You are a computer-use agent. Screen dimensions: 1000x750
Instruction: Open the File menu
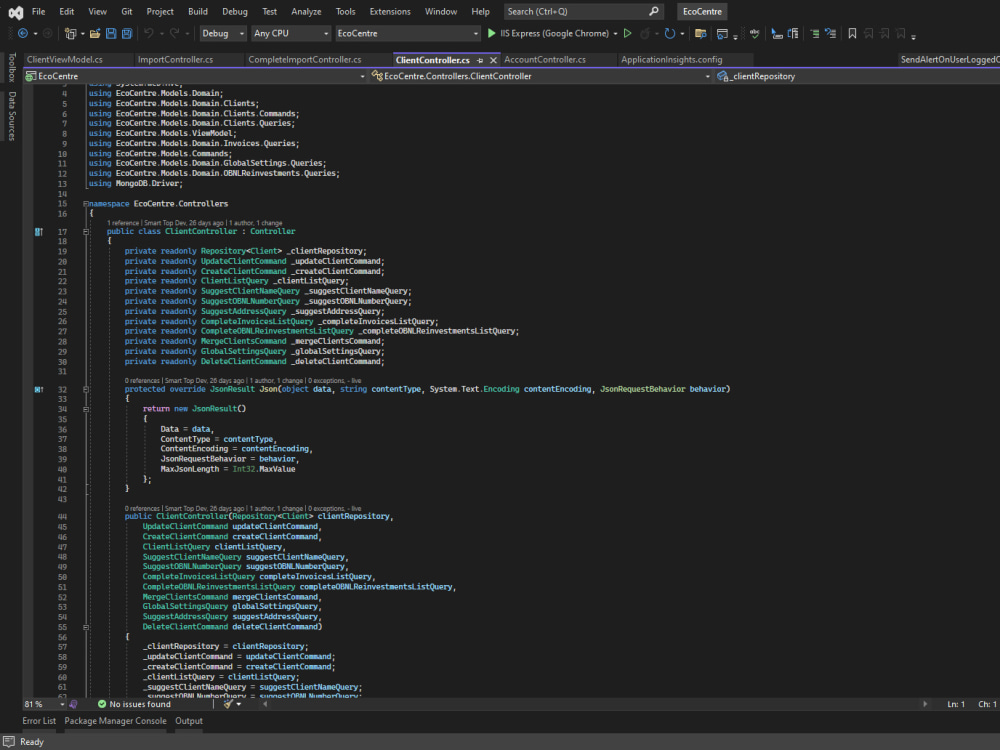pos(38,11)
